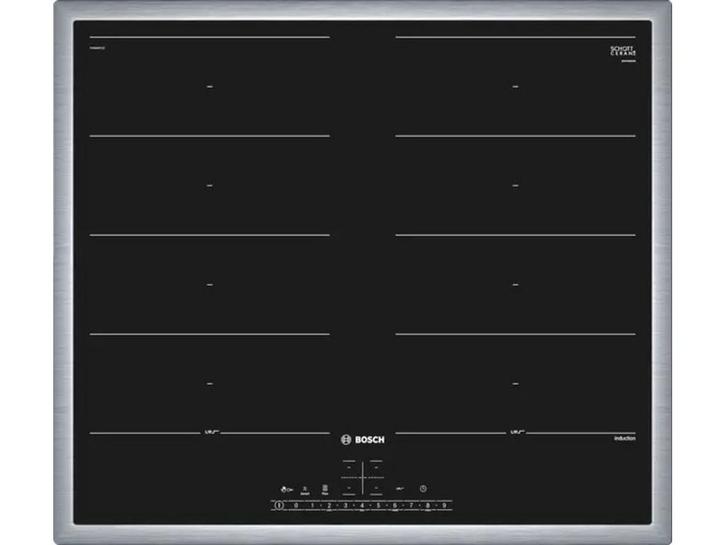Tap the main power on/off symbol
726x545 pixels.
click(279, 505)
